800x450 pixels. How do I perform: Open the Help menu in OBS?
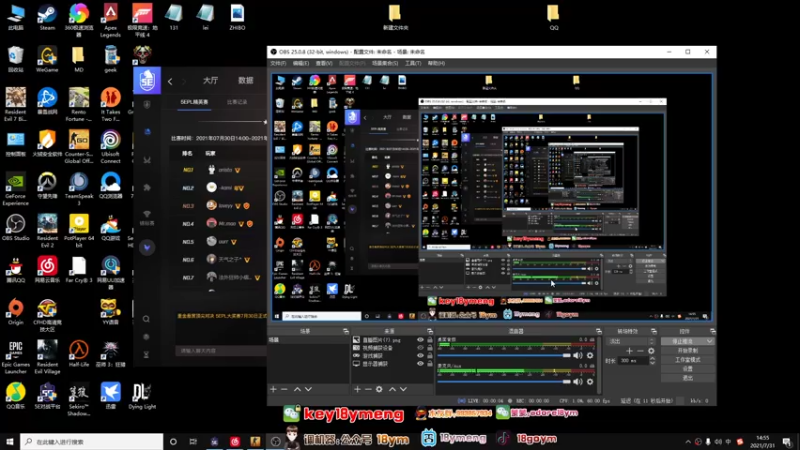pos(436,63)
